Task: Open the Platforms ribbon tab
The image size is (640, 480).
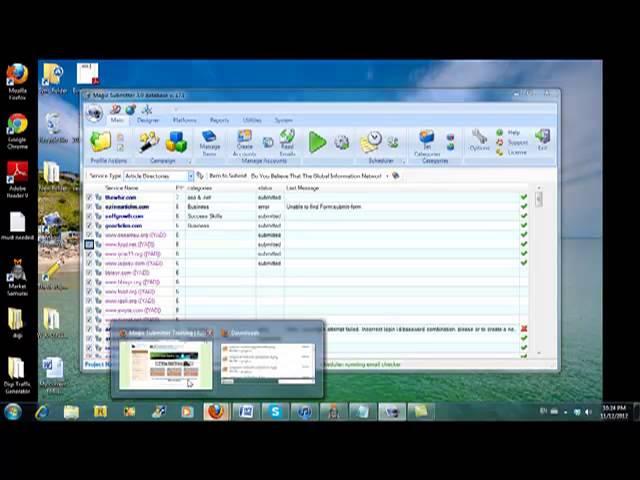Action: (x=184, y=120)
